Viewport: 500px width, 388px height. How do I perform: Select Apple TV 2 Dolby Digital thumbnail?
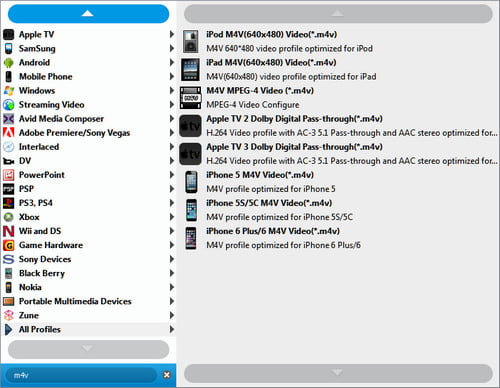(x=190, y=126)
